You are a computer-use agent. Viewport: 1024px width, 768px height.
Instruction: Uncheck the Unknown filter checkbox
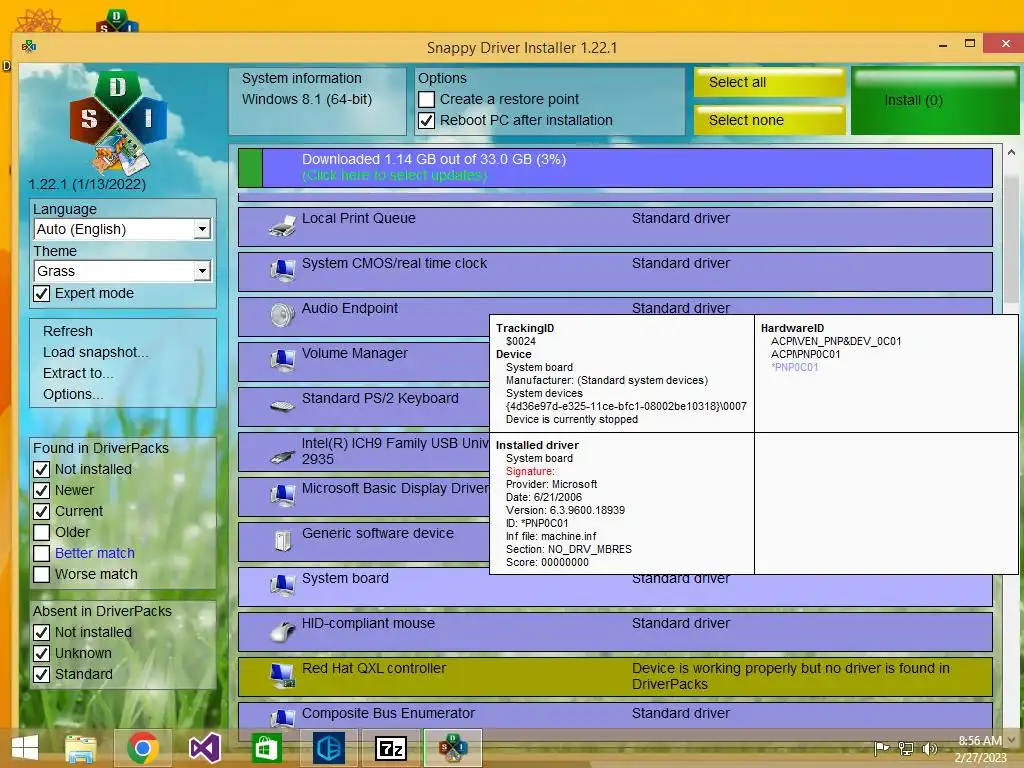click(42, 654)
